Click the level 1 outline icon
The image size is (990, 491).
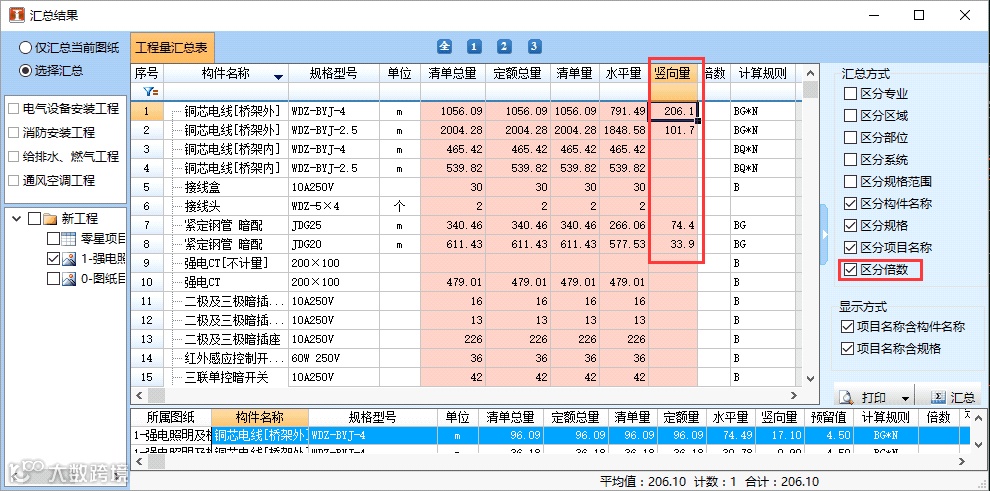tap(474, 46)
